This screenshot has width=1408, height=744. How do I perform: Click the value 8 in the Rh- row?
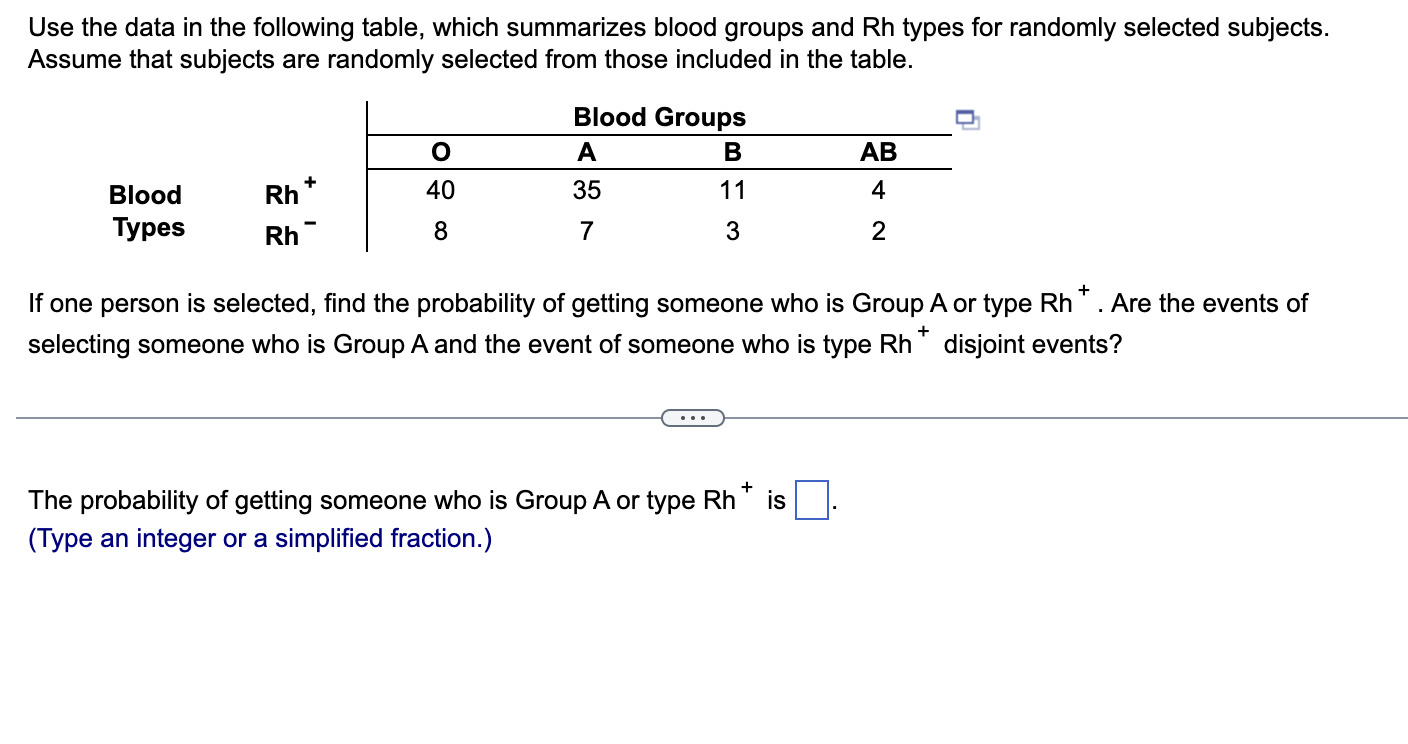440,231
